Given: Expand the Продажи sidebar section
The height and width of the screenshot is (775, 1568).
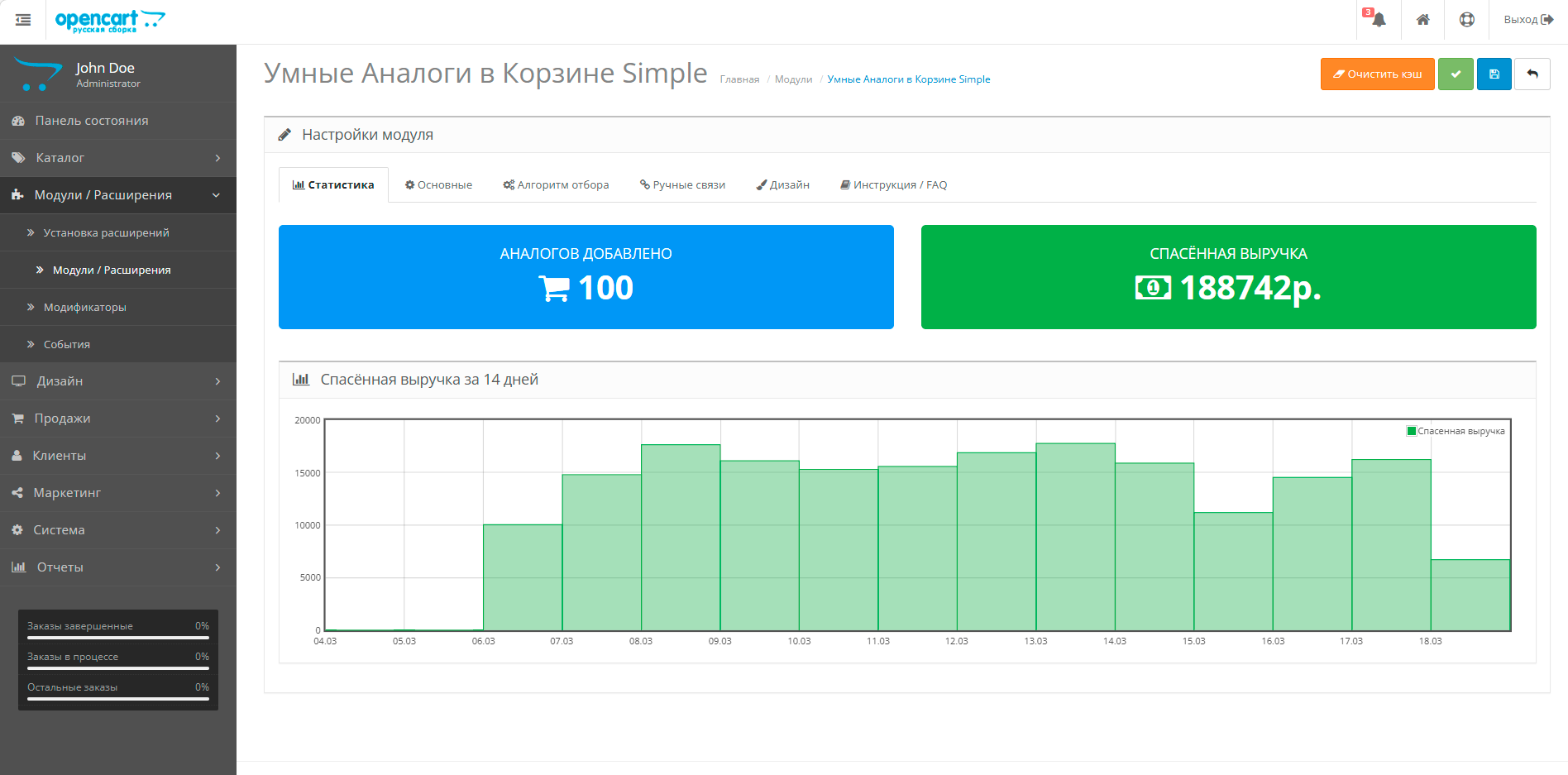Looking at the screenshot, I should coord(117,419).
